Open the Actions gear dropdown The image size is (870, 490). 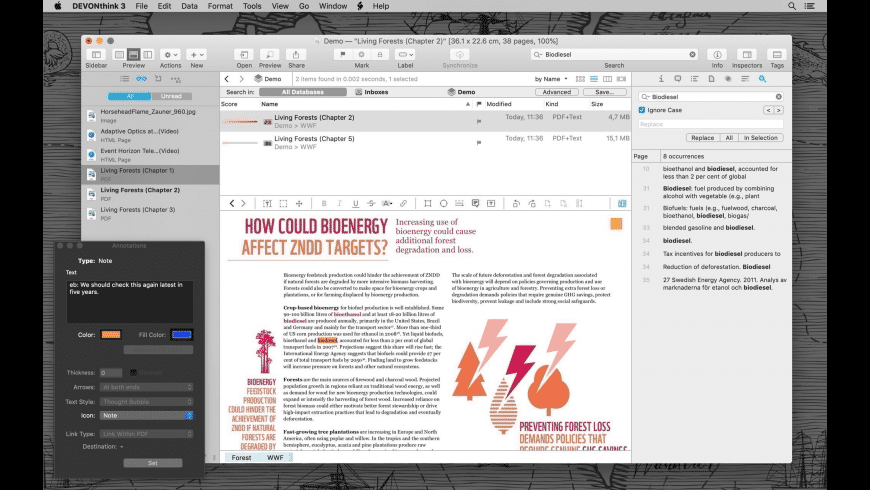pyautogui.click(x=170, y=54)
